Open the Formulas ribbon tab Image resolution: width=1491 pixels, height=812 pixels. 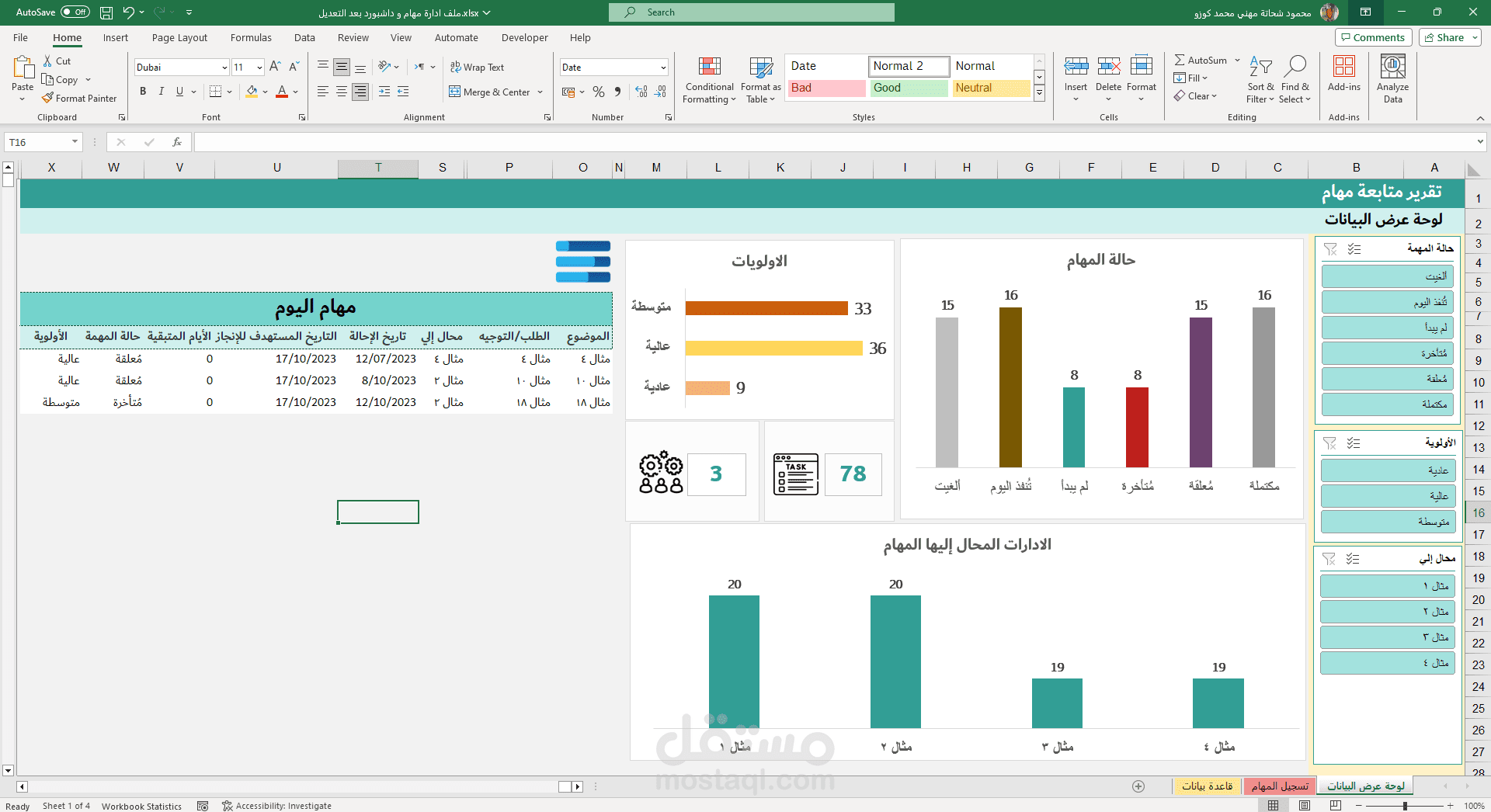[251, 37]
